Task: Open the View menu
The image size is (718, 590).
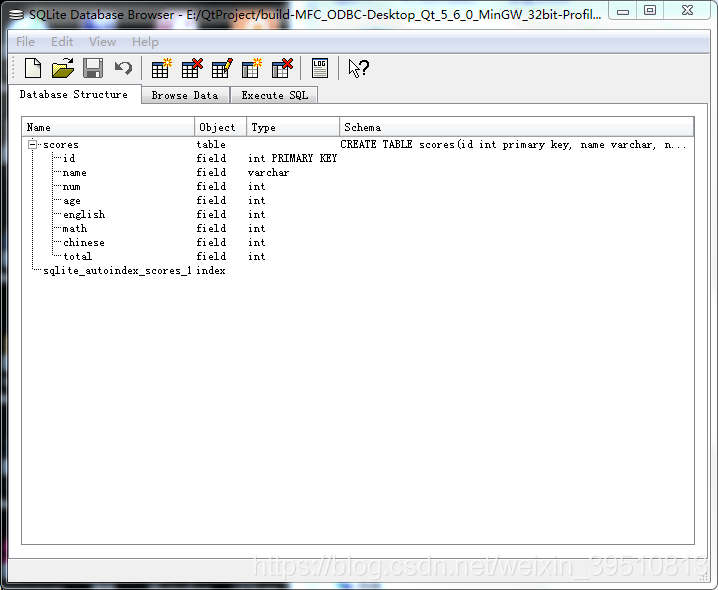Action: [x=102, y=42]
